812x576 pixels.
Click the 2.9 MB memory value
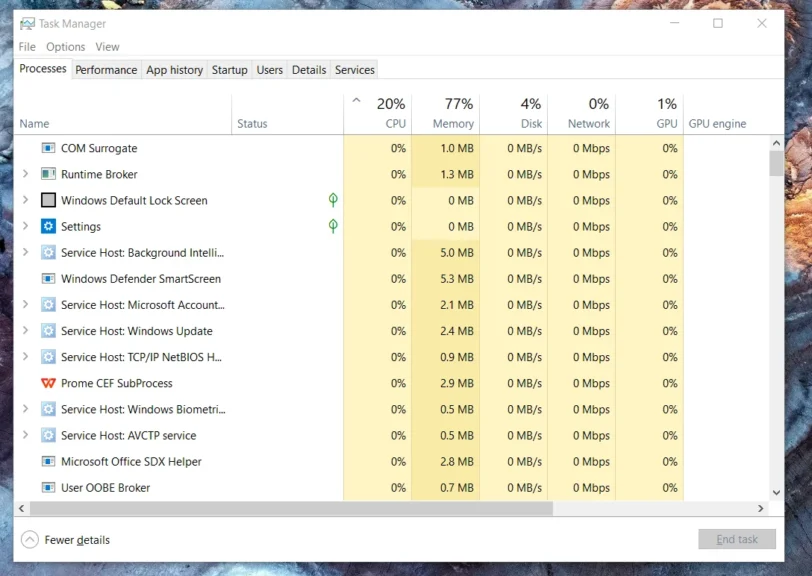pyautogui.click(x=457, y=383)
